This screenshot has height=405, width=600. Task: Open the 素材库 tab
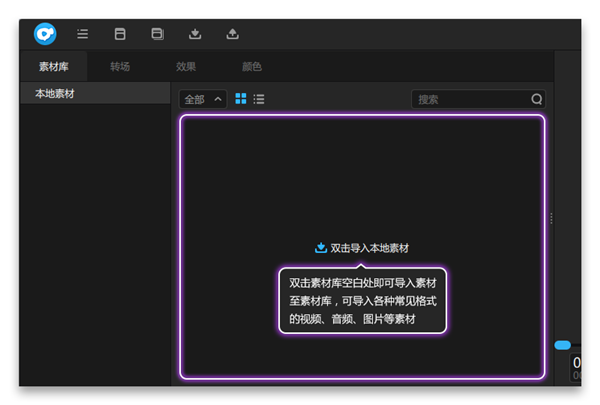(52, 67)
